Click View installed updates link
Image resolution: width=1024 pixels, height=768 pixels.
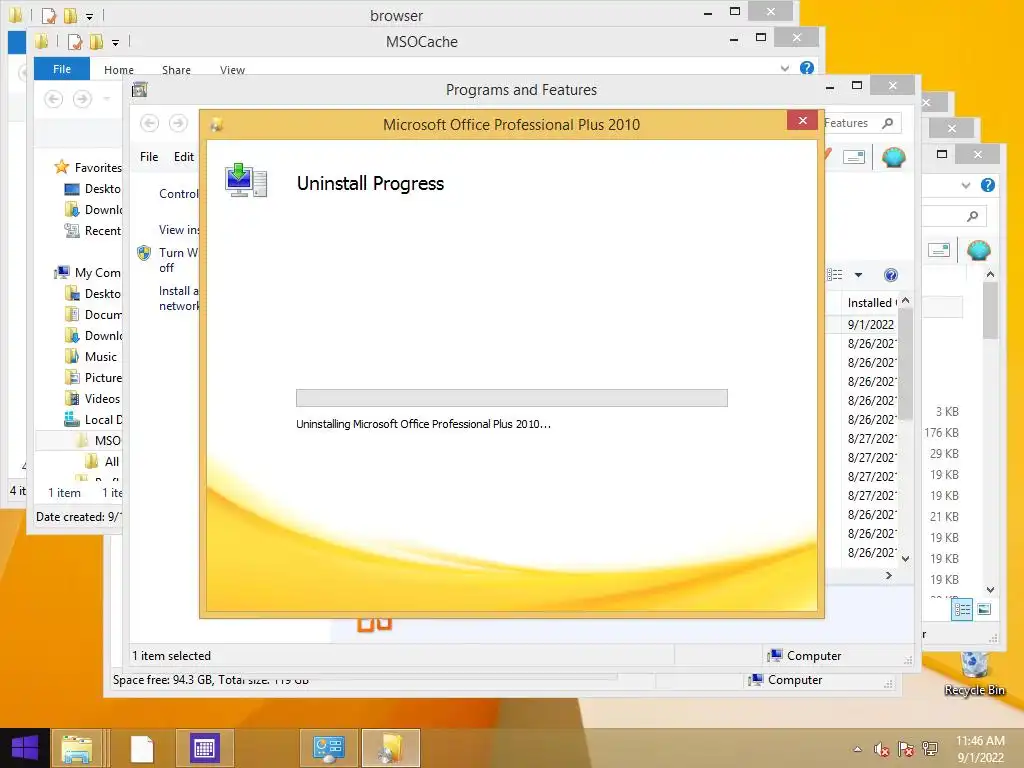[179, 230]
